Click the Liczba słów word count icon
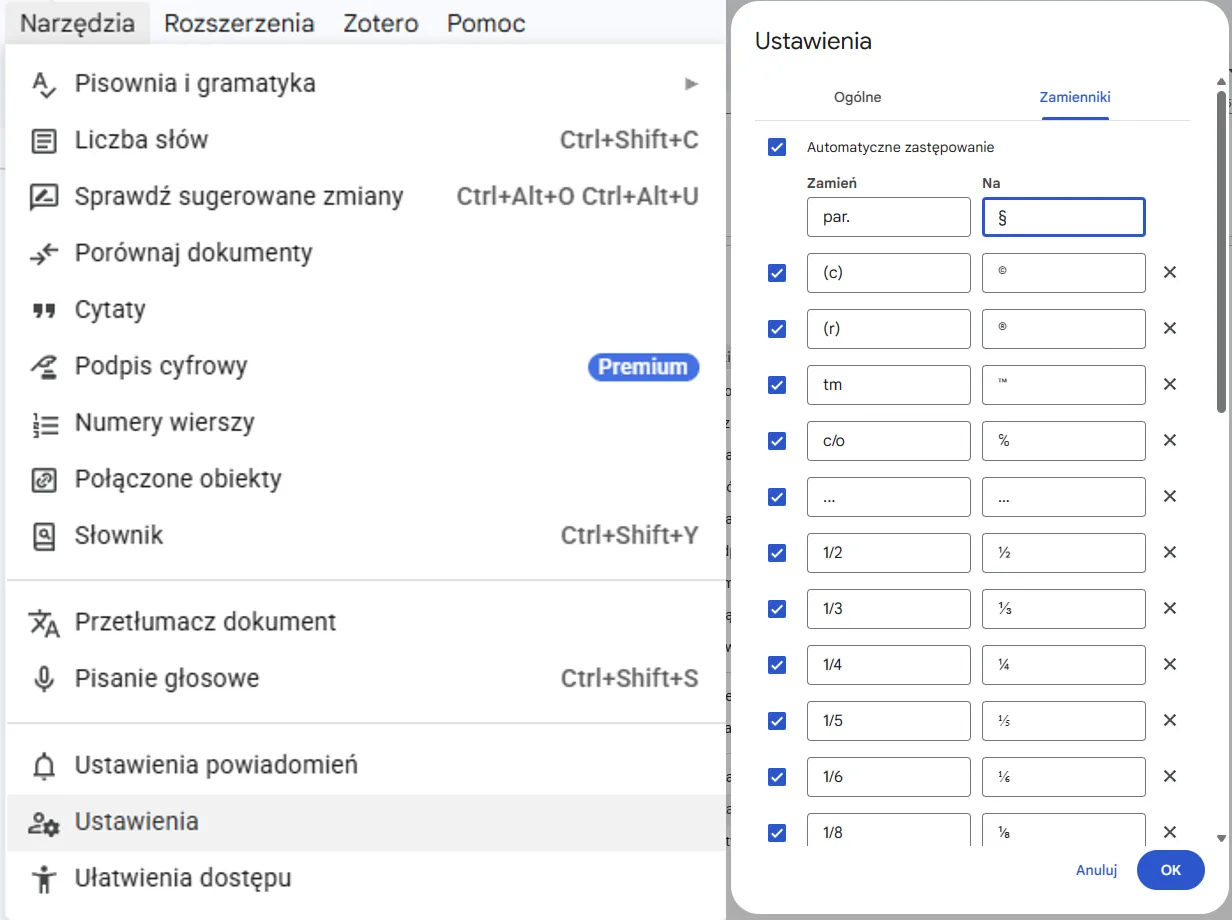Viewport: 1232px width, 920px height. (x=42, y=140)
